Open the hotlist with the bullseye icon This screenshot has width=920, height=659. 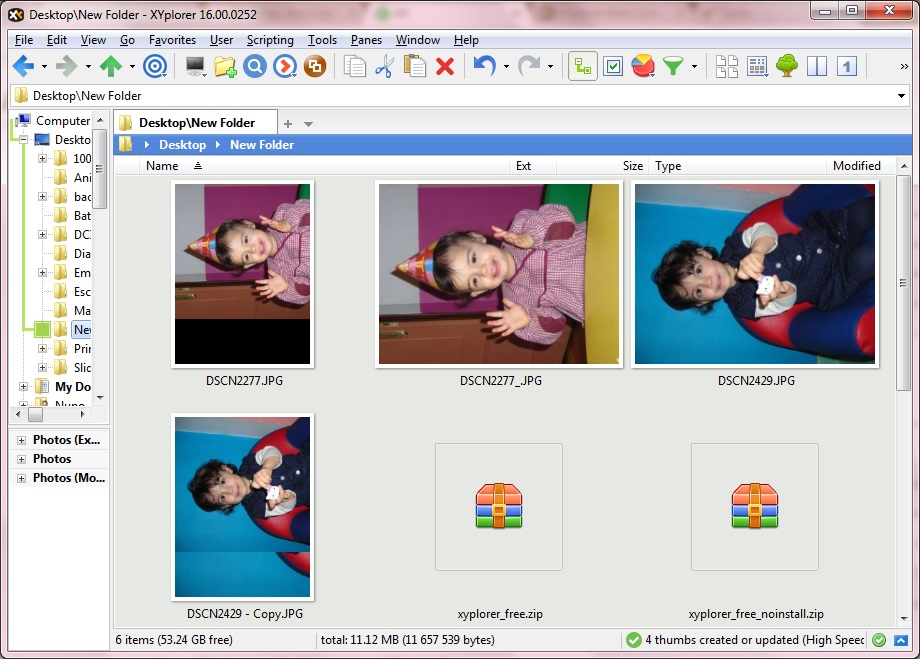coord(155,66)
